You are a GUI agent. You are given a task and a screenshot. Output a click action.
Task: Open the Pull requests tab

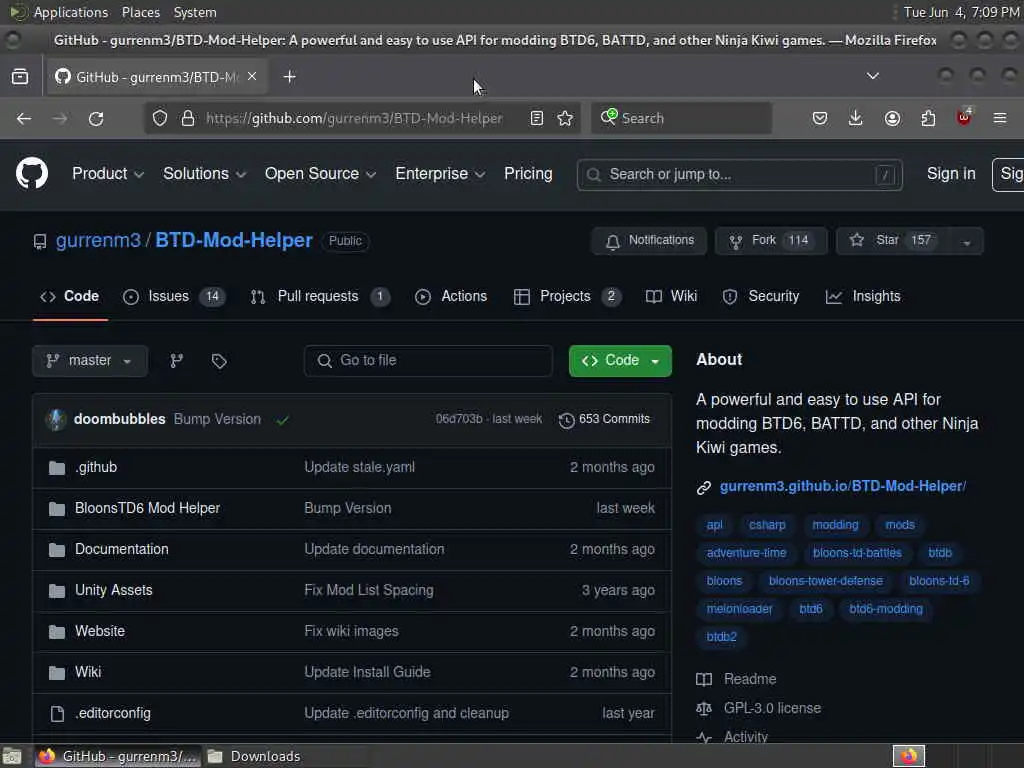click(x=320, y=296)
